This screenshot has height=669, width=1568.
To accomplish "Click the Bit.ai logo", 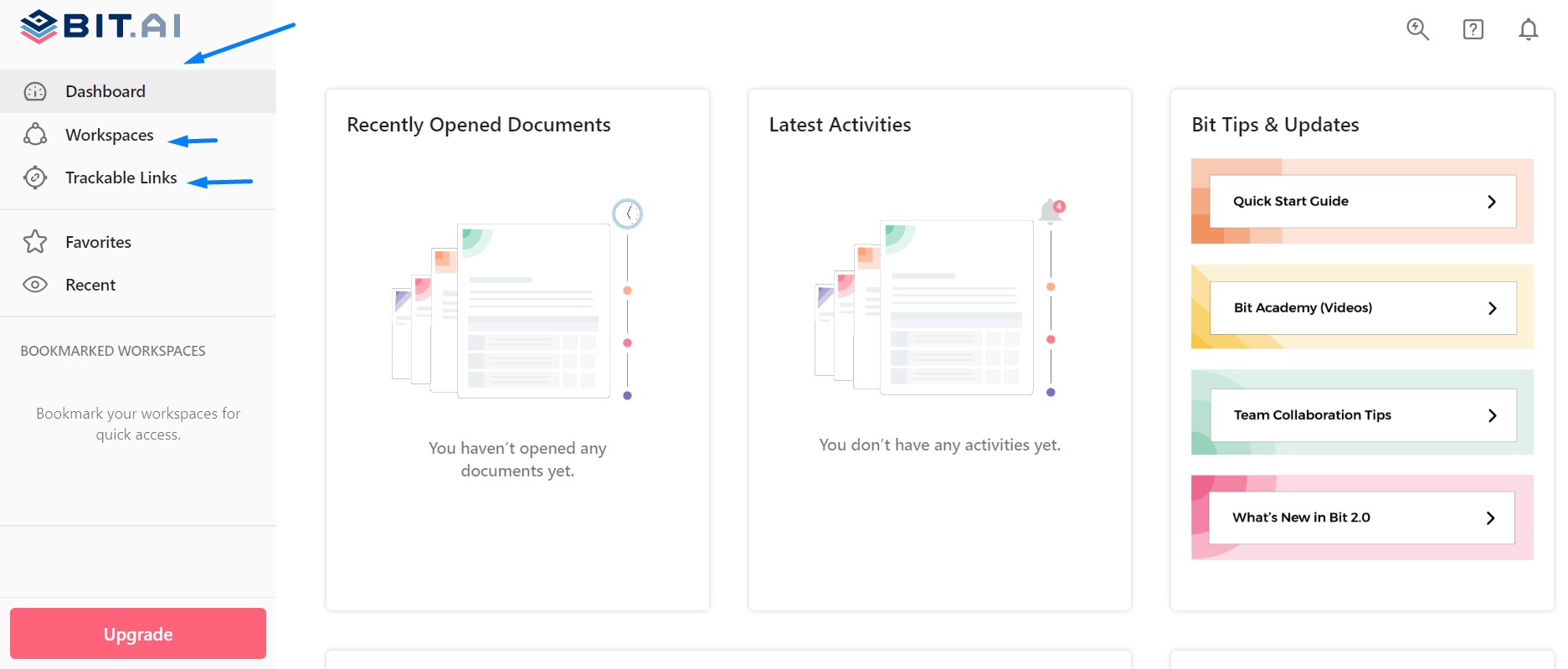I will pos(100,26).
